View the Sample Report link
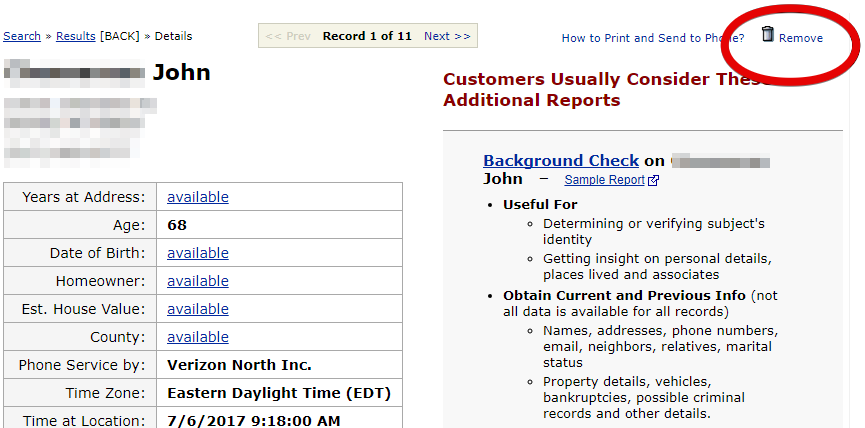The height and width of the screenshot is (428, 865). [x=604, y=180]
